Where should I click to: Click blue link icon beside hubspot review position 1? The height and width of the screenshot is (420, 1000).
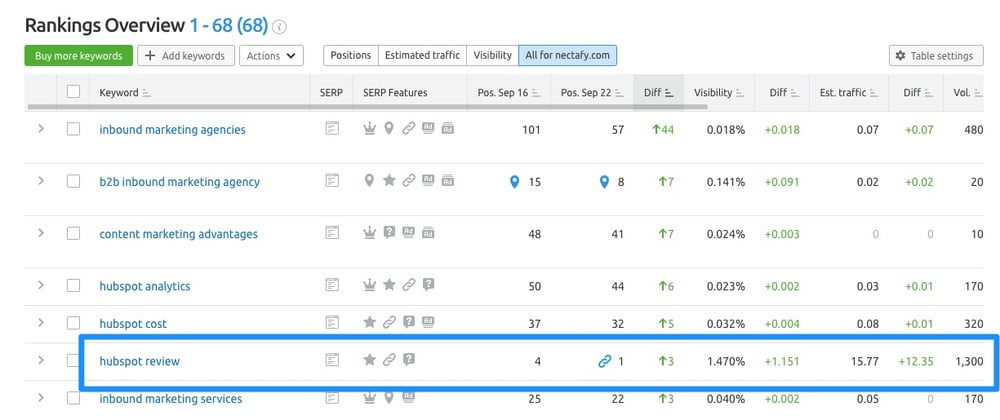point(605,361)
